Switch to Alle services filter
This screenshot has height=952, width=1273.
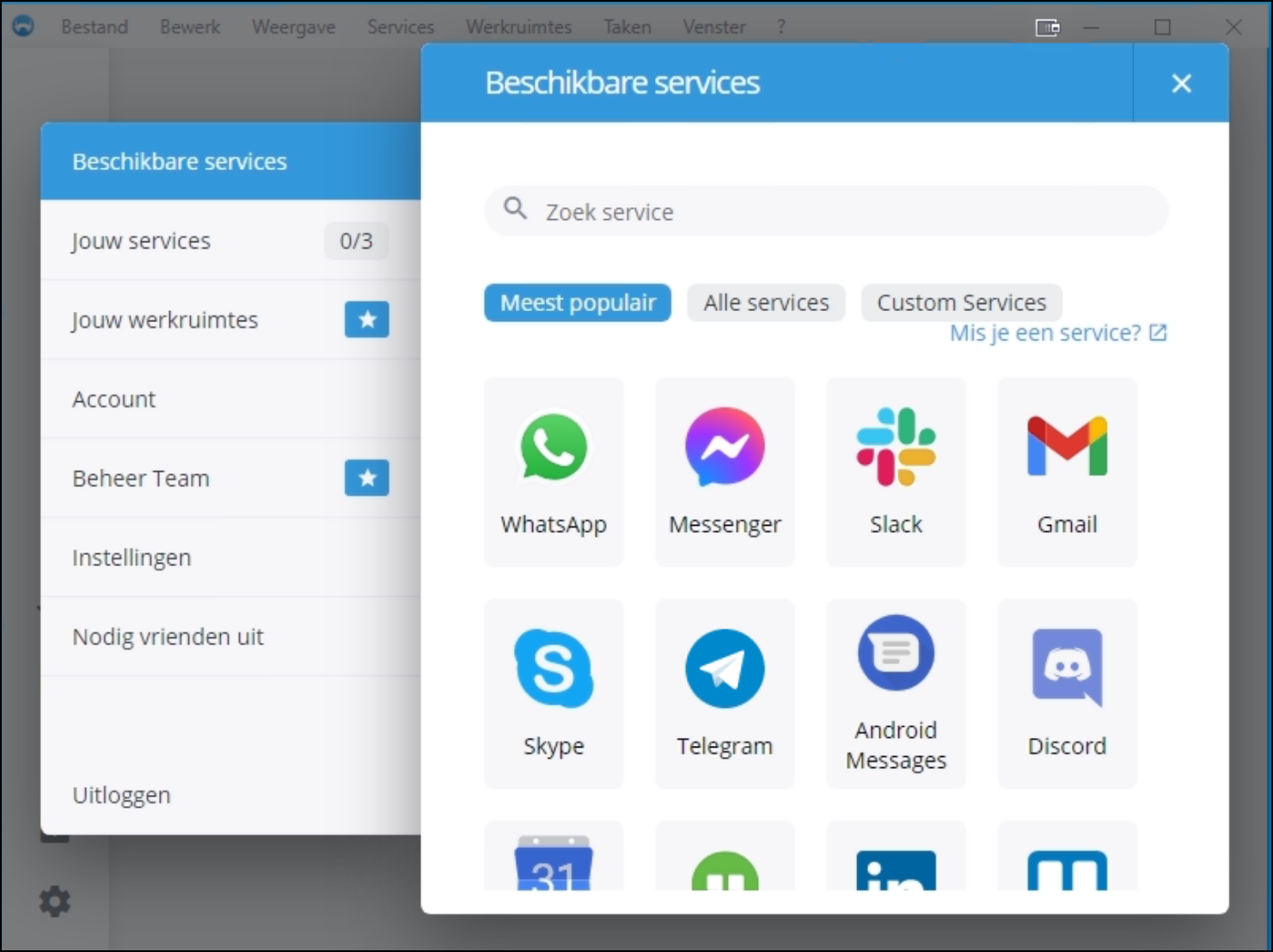tap(766, 303)
